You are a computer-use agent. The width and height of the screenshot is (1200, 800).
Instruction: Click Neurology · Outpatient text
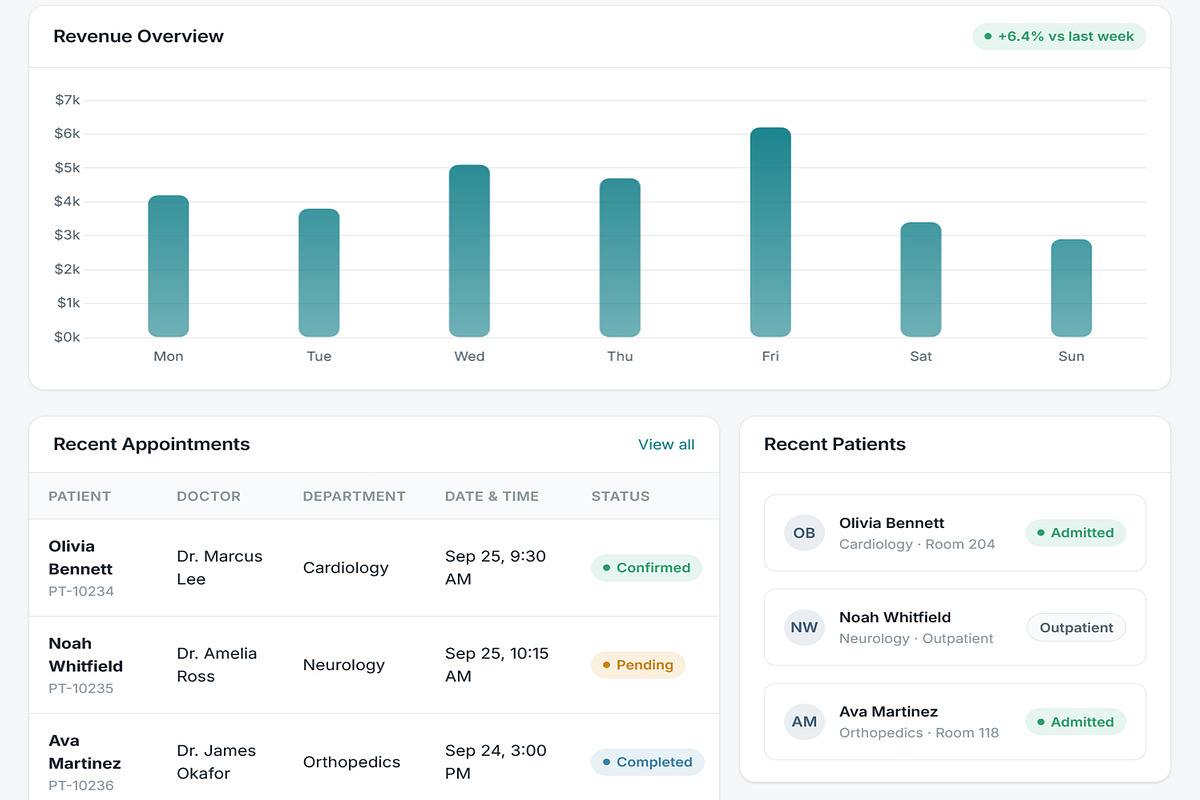(x=916, y=638)
